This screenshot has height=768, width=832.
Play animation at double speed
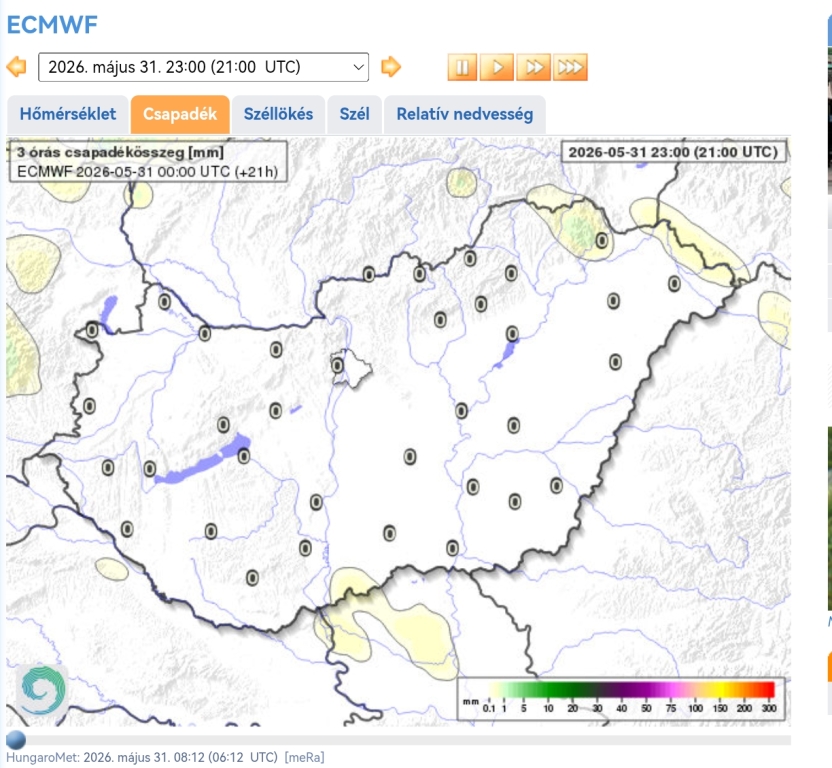coord(533,67)
